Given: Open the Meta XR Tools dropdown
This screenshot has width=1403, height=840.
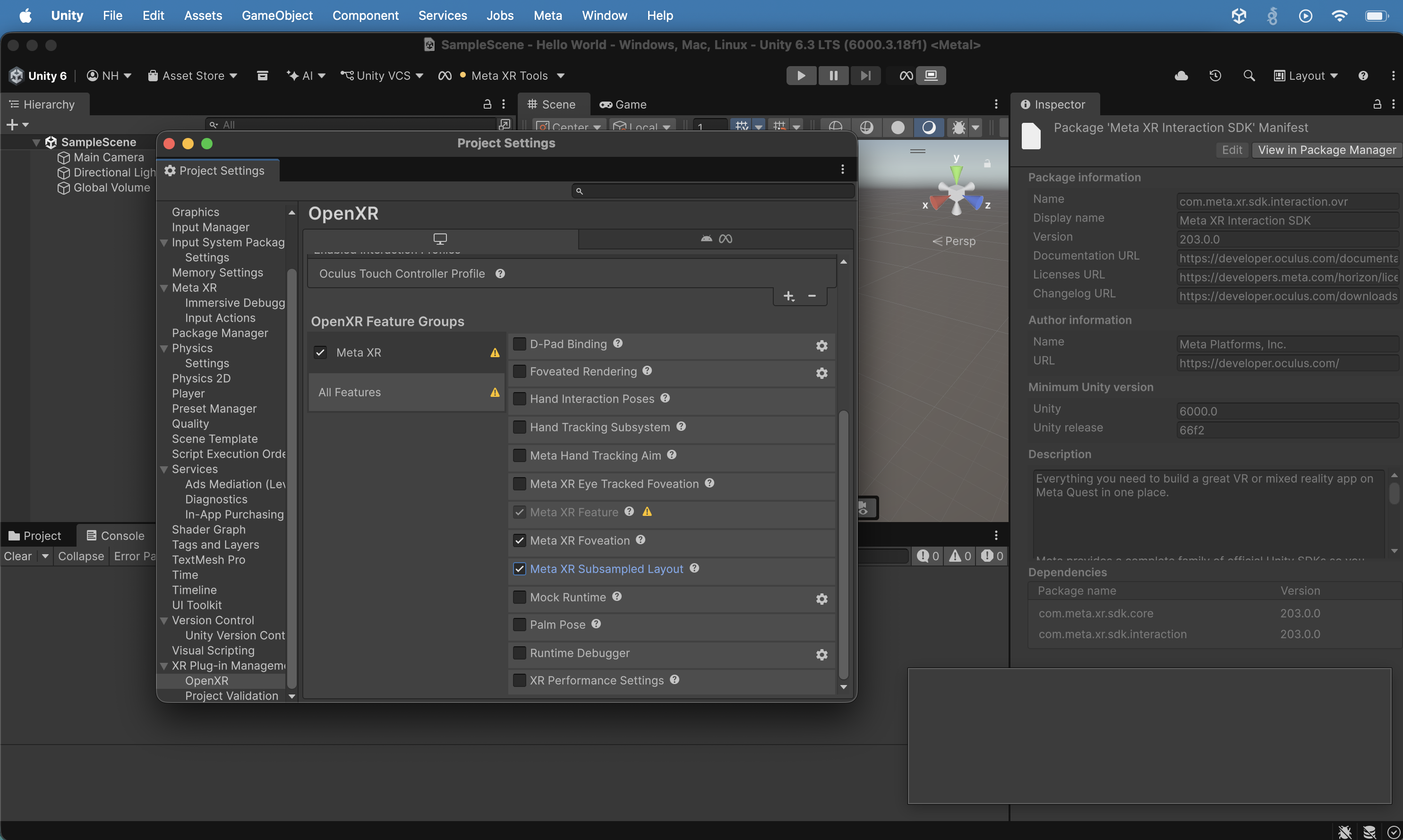Looking at the screenshot, I should (501, 75).
